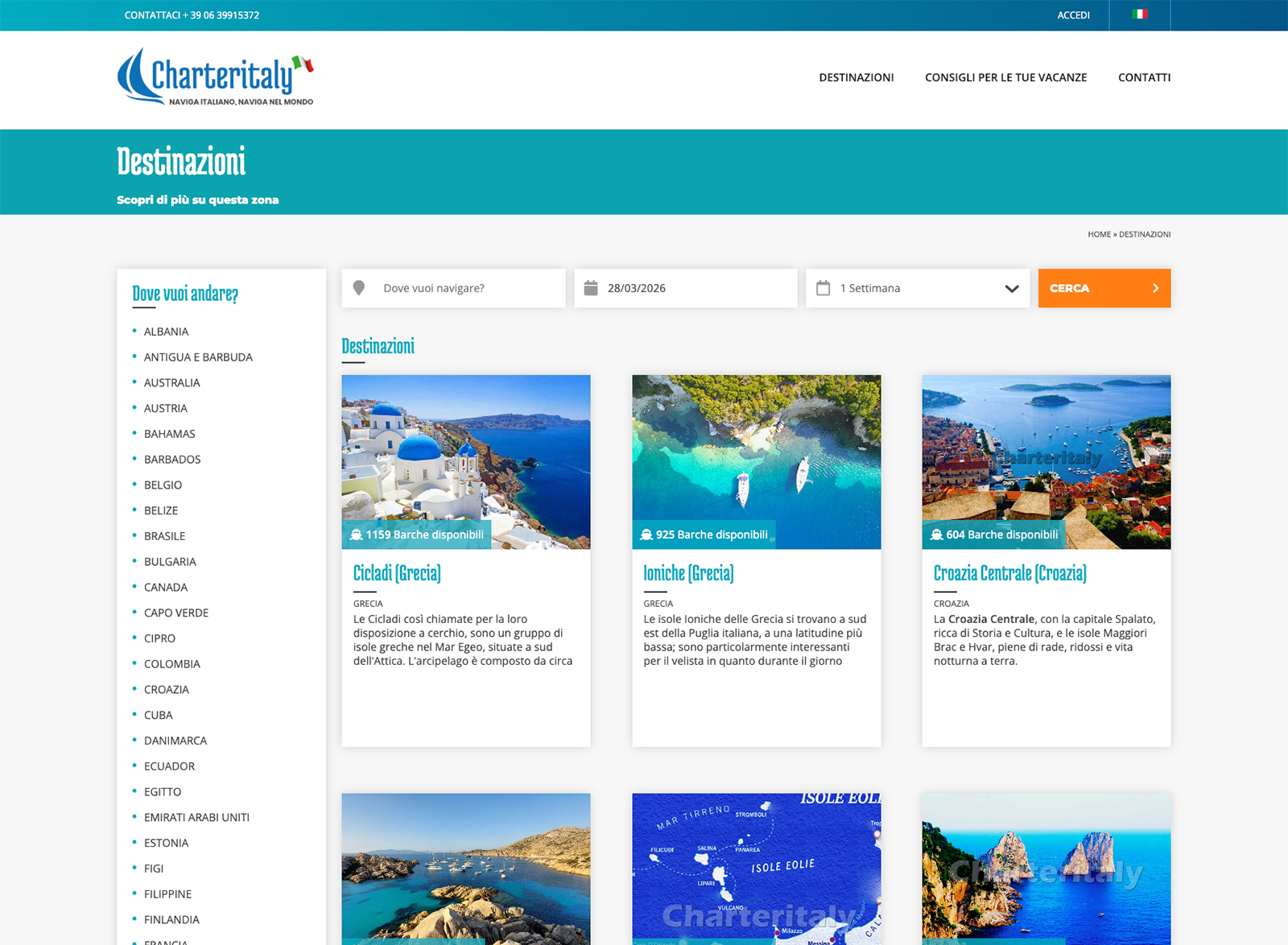The height and width of the screenshot is (945, 1288).
Task: Click the Accedi login link
Action: 1073,15
